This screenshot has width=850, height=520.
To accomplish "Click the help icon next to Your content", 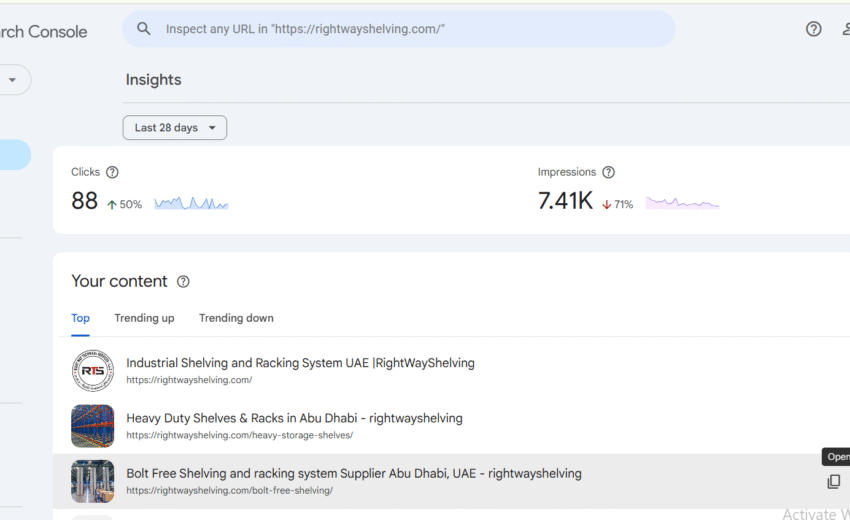I will pos(183,282).
